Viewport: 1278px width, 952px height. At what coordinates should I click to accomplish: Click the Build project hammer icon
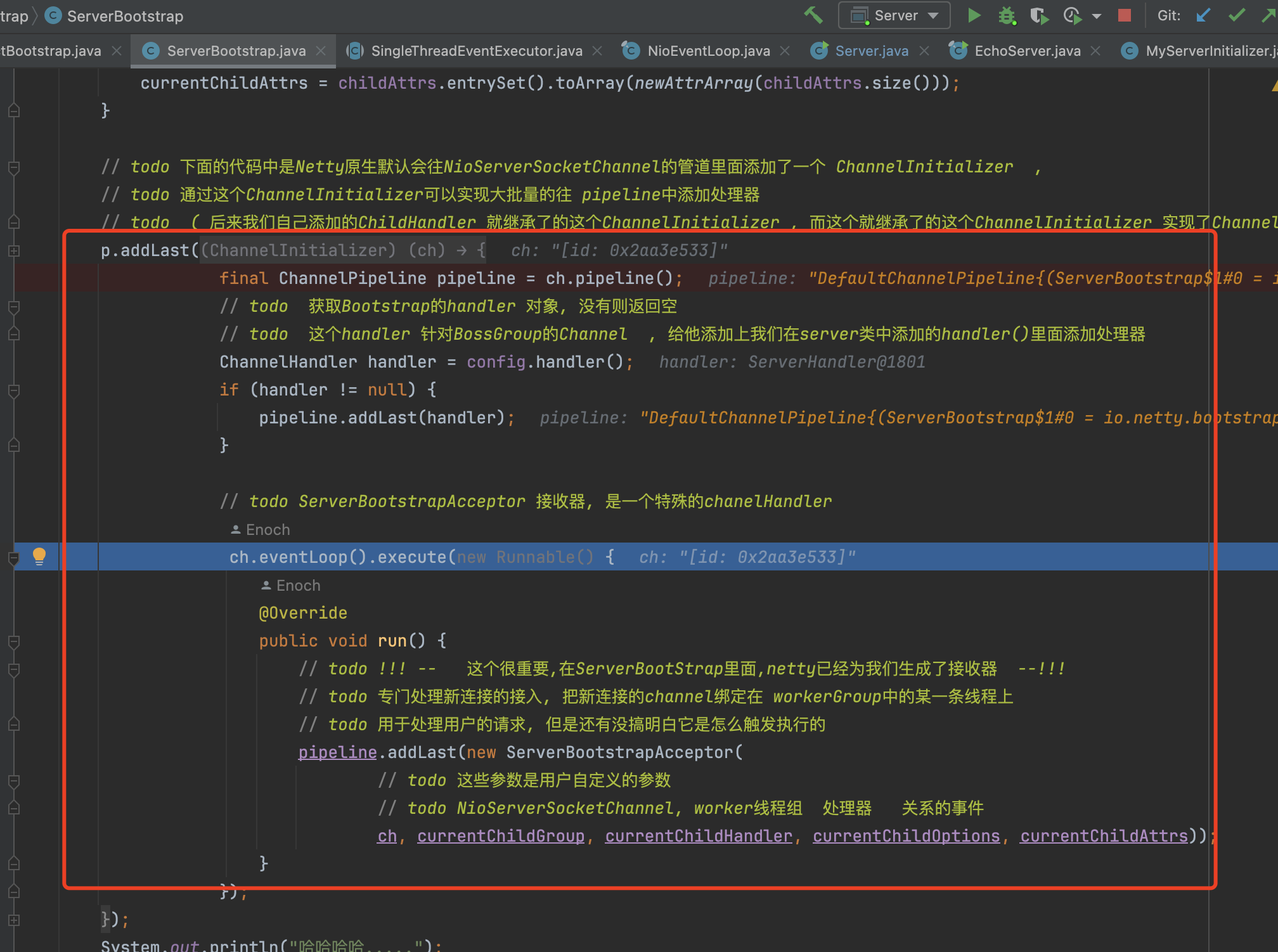[x=813, y=15]
